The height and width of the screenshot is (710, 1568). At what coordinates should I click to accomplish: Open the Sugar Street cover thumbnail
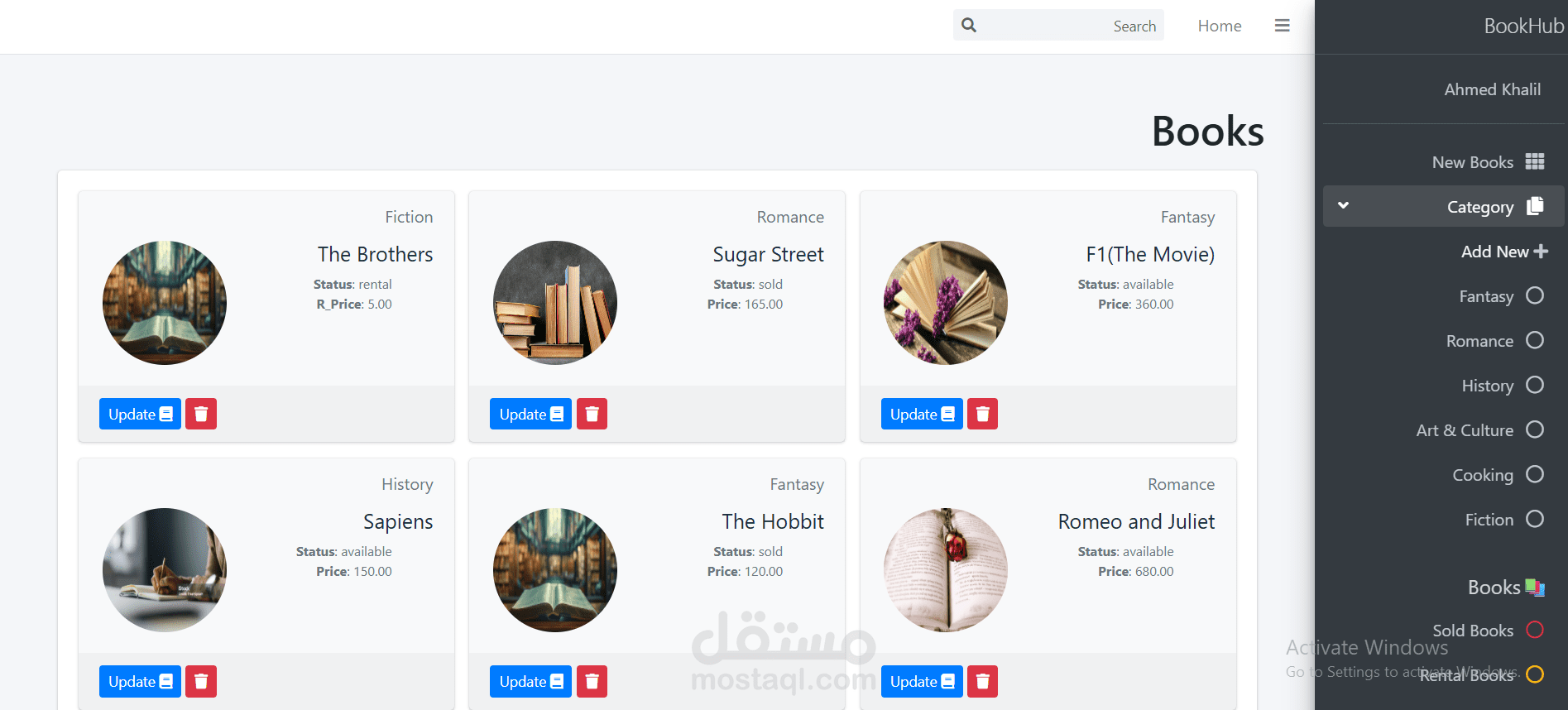pyautogui.click(x=555, y=303)
